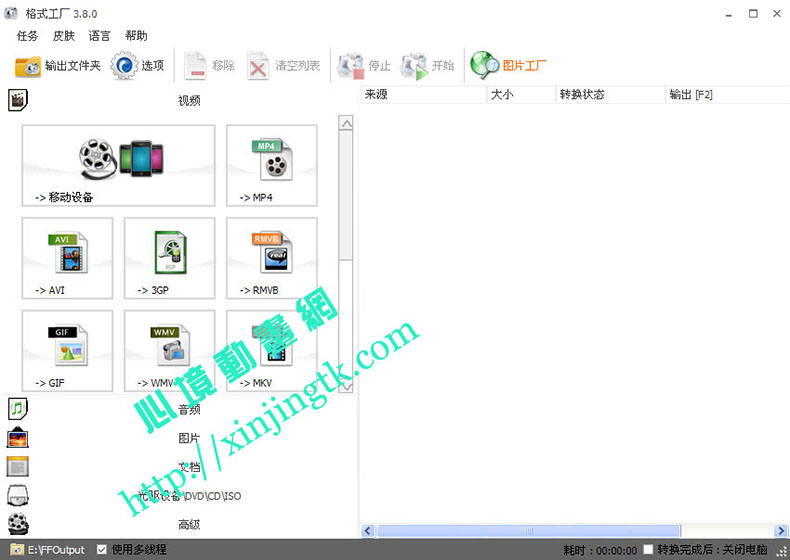Open the 任务 menu
790x560 pixels.
point(27,35)
